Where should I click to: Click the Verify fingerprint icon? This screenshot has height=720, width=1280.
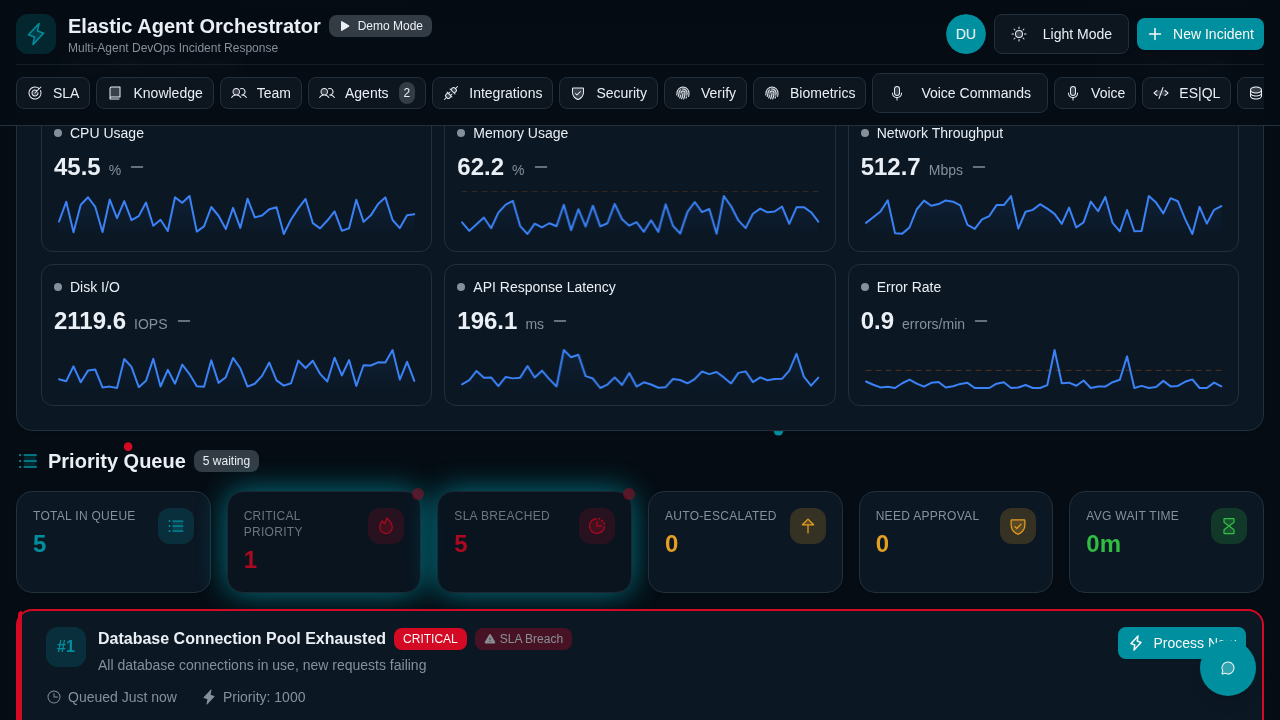click(683, 93)
